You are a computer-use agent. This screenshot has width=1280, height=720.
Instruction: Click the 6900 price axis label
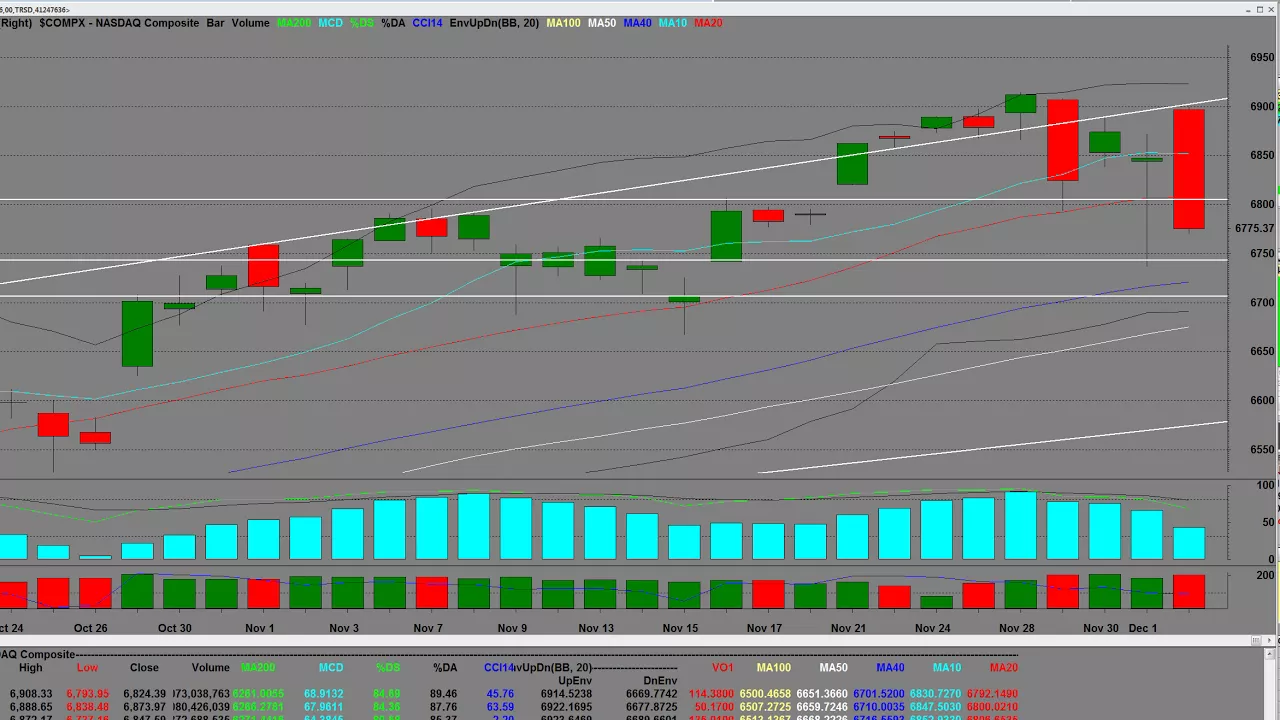pos(1262,106)
